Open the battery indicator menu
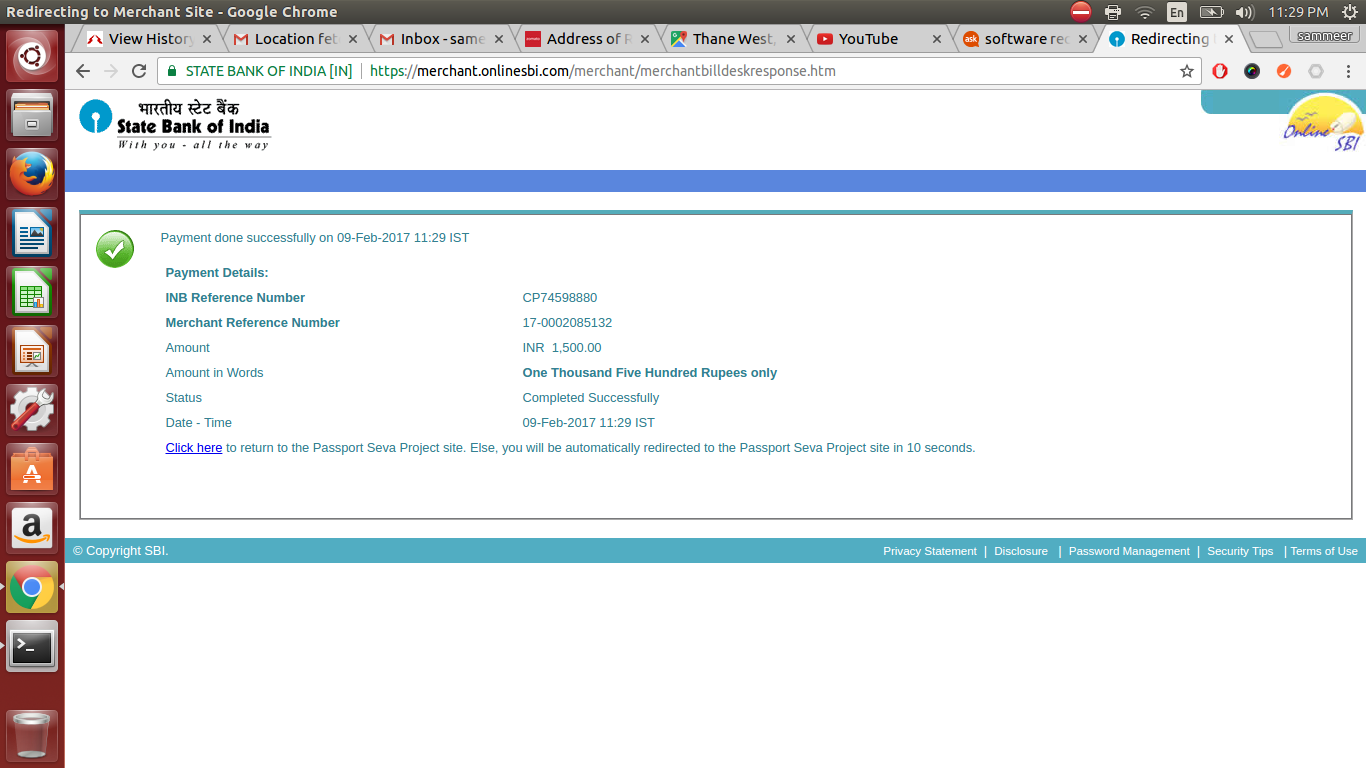The width and height of the screenshot is (1366, 768). pyautogui.click(x=1211, y=12)
